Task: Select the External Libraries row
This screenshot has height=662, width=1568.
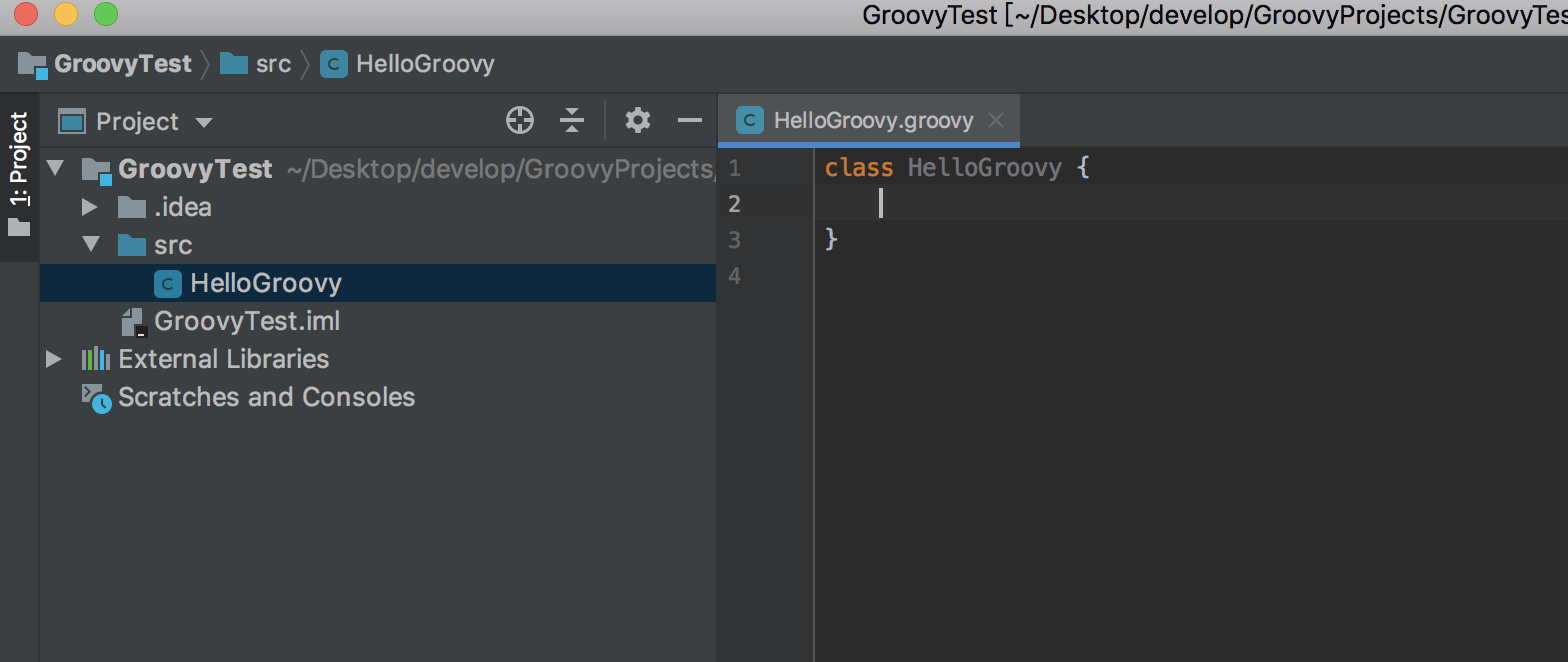Action: pos(378,359)
